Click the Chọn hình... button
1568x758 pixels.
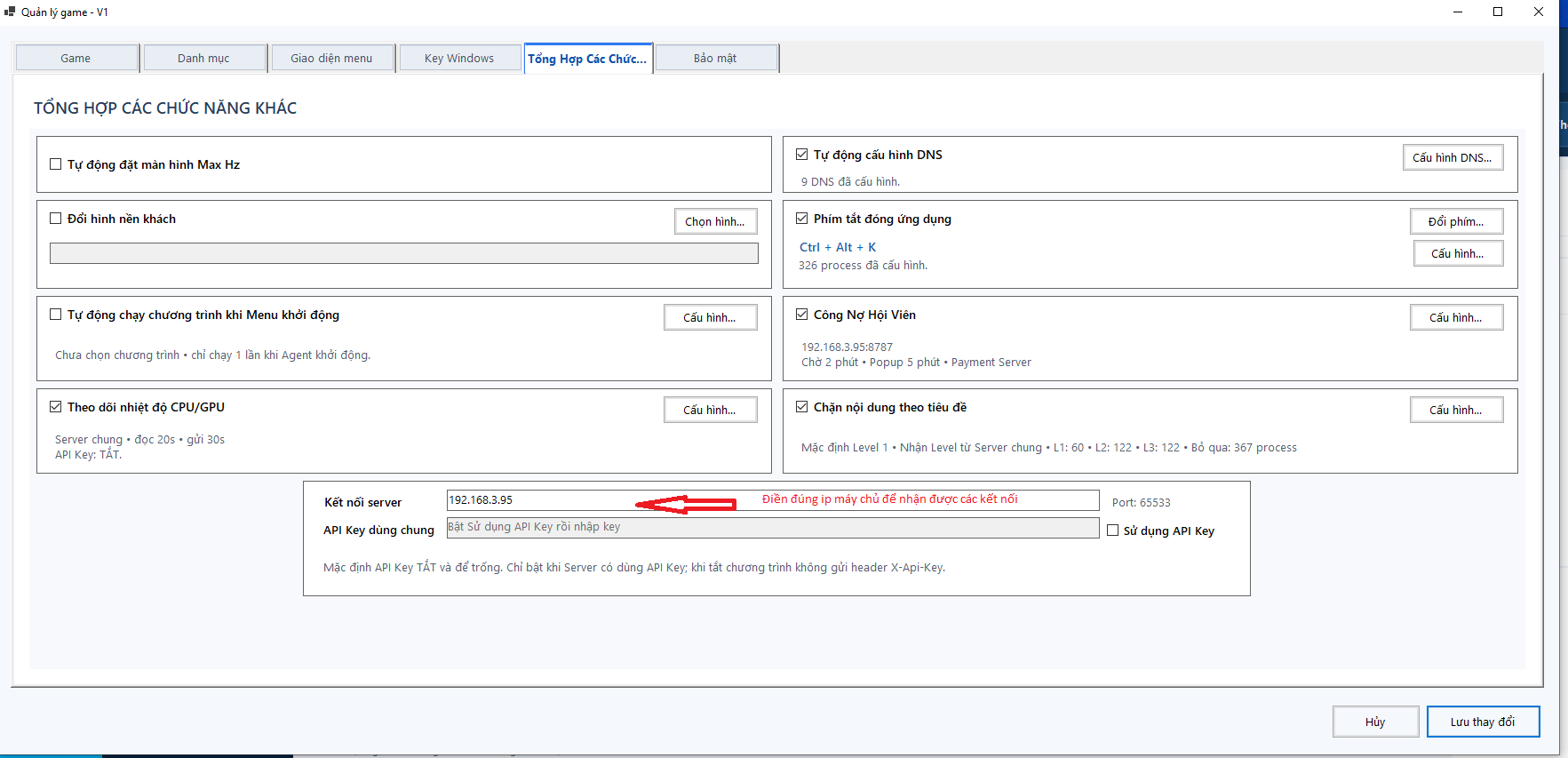pyautogui.click(x=715, y=221)
